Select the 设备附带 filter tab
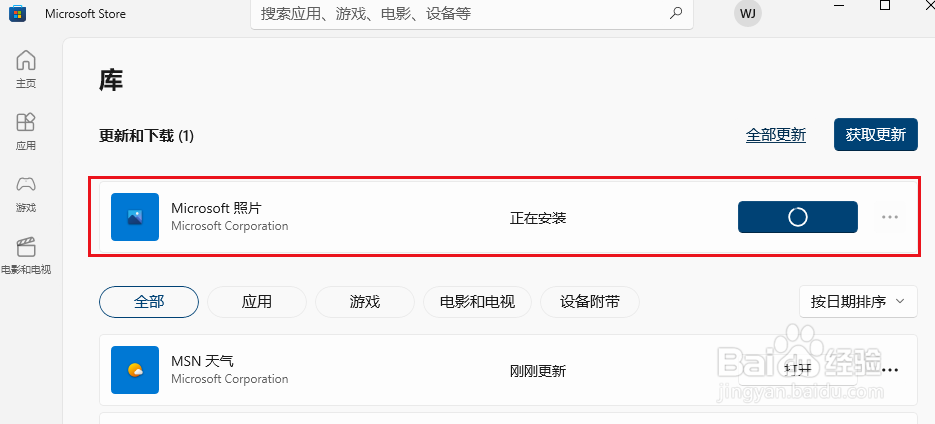The image size is (935, 424). point(590,302)
